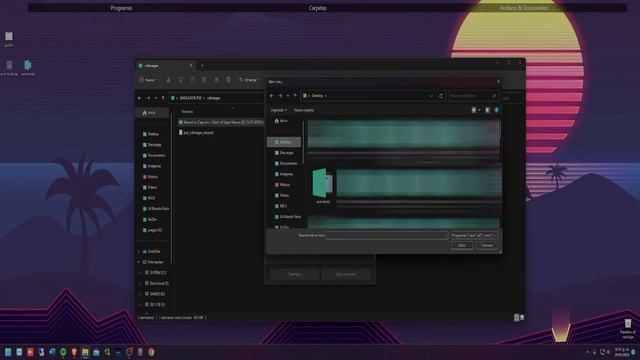Switch Explorer to details view icon
This screenshot has height=360, width=640.
(516, 318)
